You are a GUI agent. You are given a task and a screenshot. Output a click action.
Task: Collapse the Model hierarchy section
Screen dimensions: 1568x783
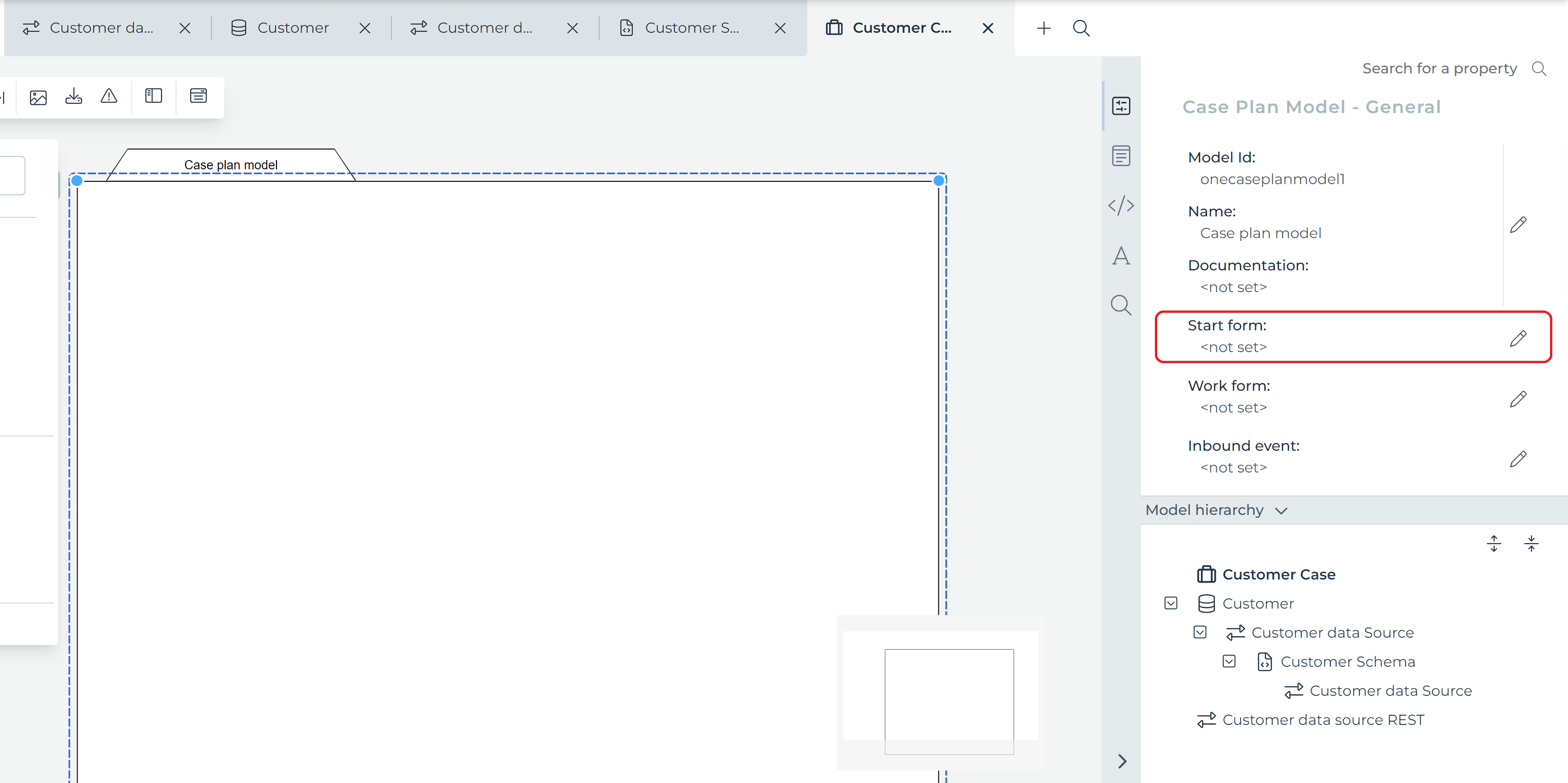(1282, 510)
